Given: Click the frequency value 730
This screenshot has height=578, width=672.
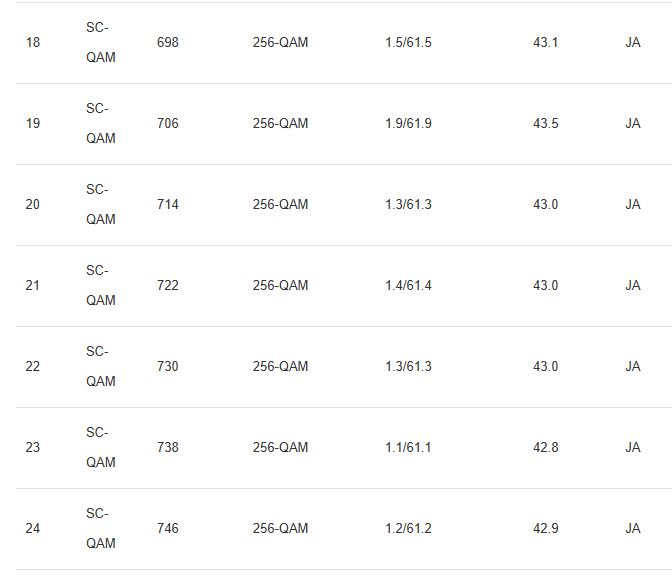Looking at the screenshot, I should click(168, 367).
